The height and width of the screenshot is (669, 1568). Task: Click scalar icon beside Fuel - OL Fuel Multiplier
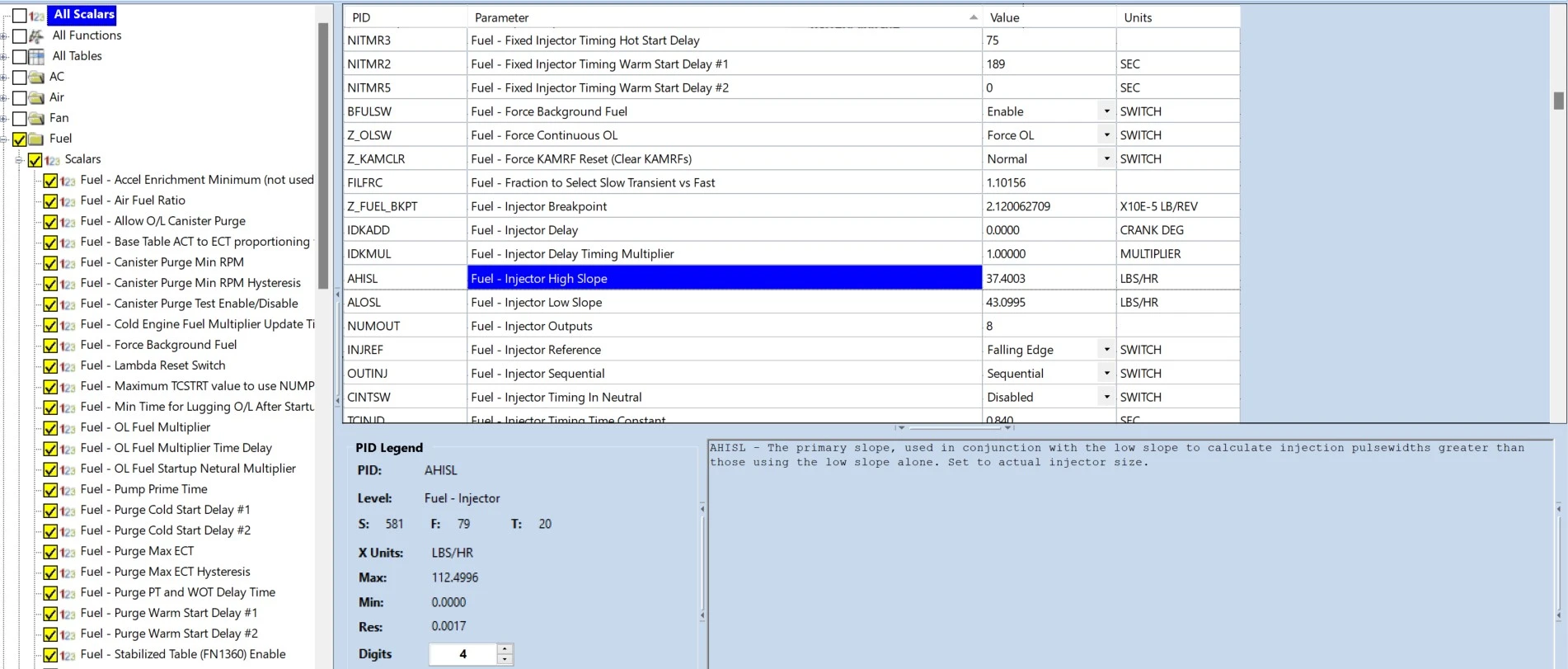coord(68,428)
